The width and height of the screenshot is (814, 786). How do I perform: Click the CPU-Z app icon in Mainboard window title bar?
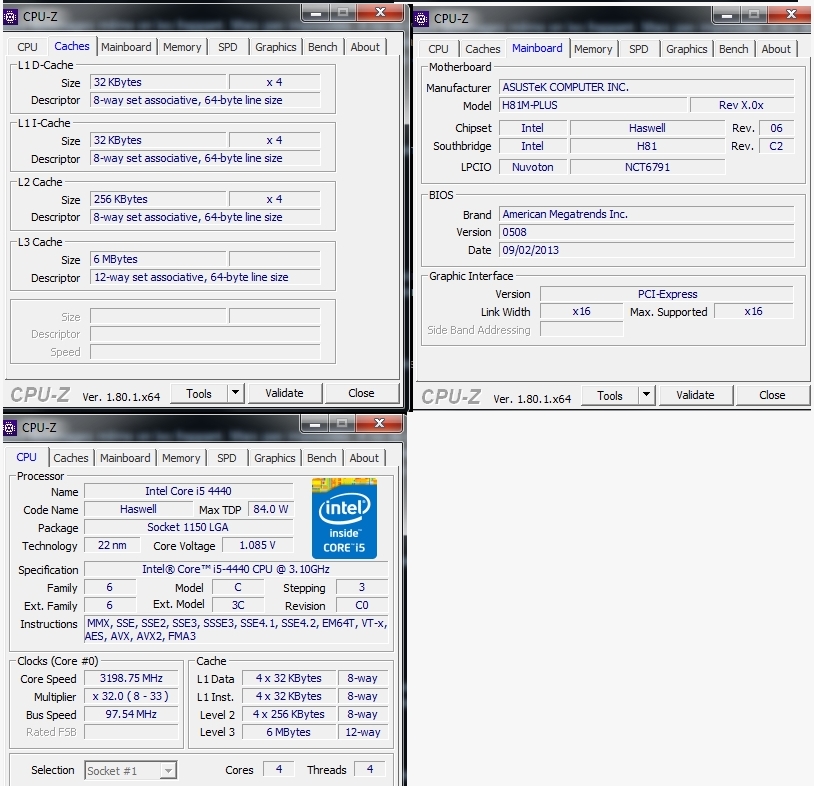coord(421,19)
